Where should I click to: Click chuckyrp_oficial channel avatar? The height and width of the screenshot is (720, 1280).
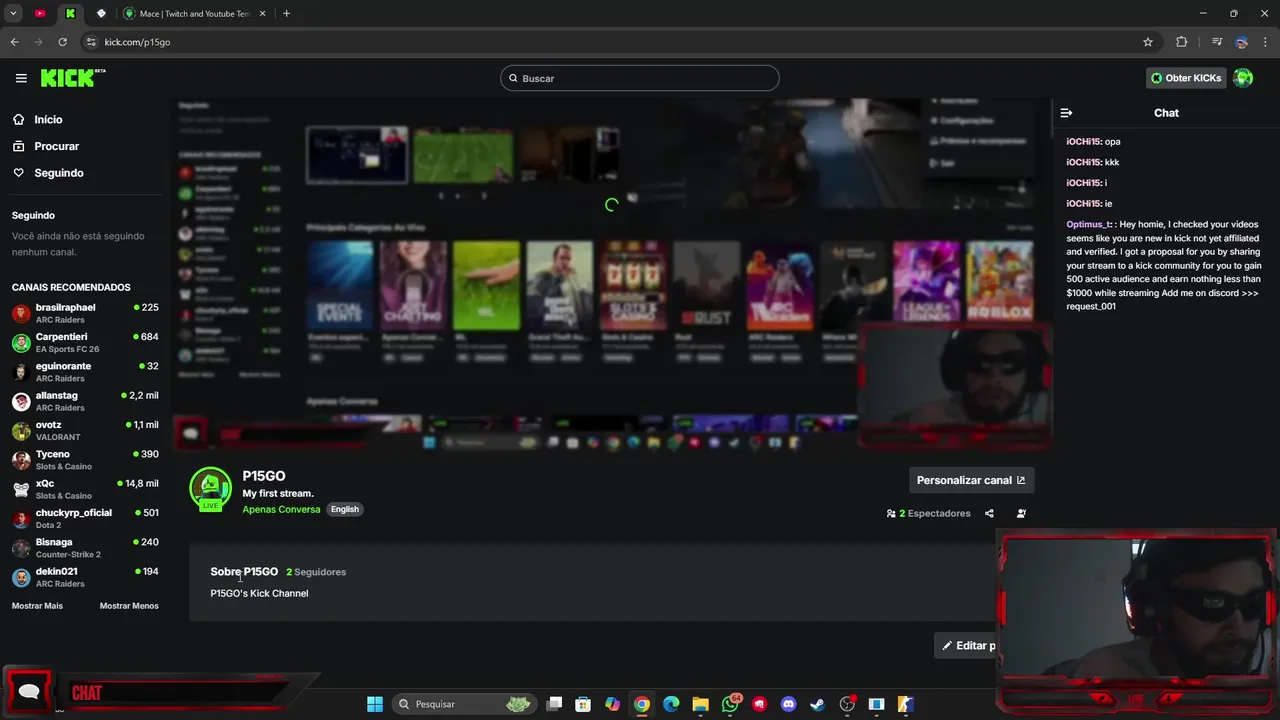(x=21, y=519)
